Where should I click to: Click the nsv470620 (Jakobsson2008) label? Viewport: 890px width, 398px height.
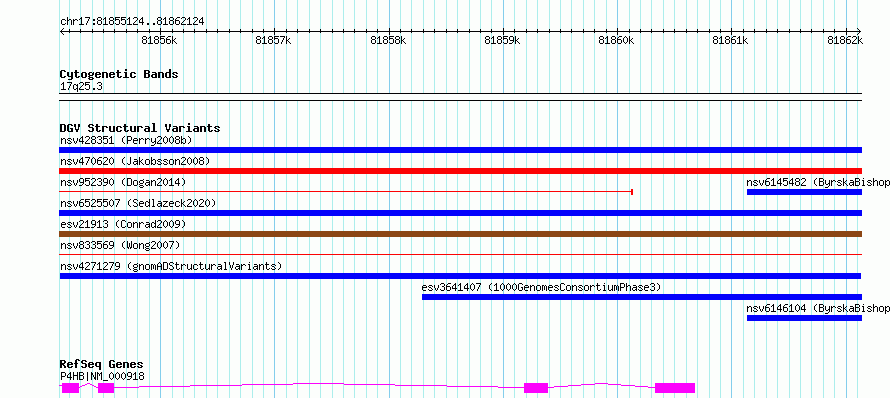pos(135,161)
